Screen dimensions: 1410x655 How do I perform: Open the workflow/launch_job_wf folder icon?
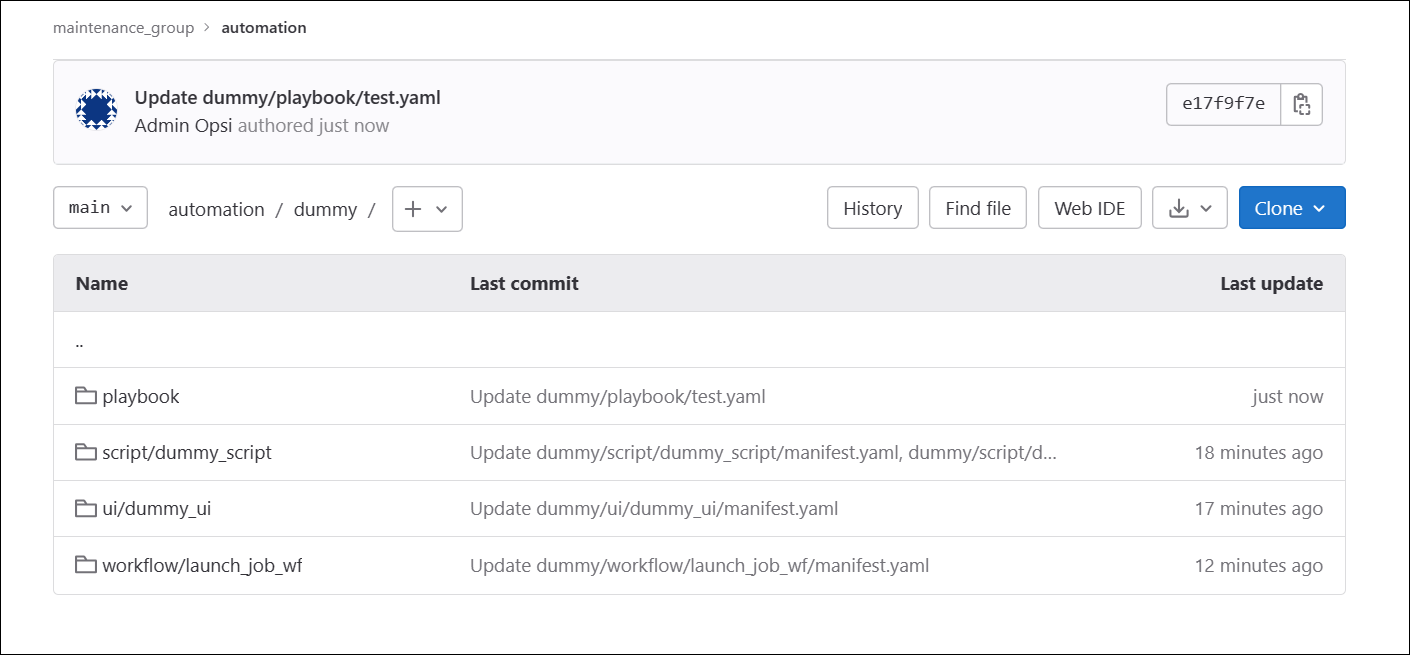click(x=86, y=564)
